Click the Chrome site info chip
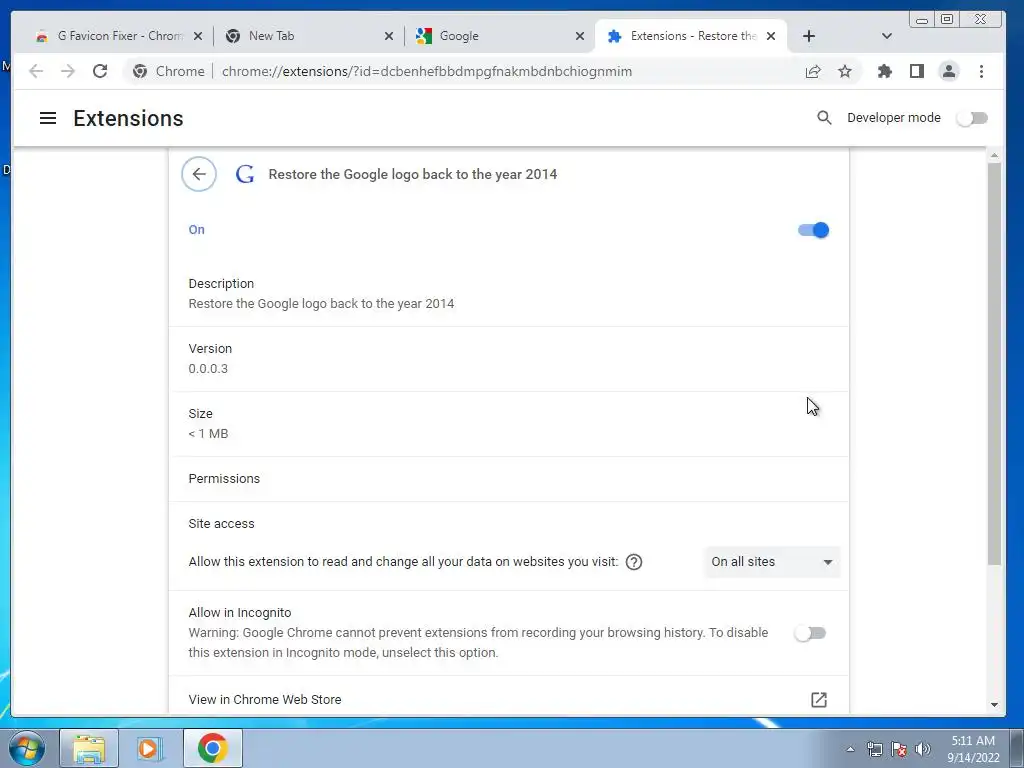The width and height of the screenshot is (1024, 768). tap(168, 71)
